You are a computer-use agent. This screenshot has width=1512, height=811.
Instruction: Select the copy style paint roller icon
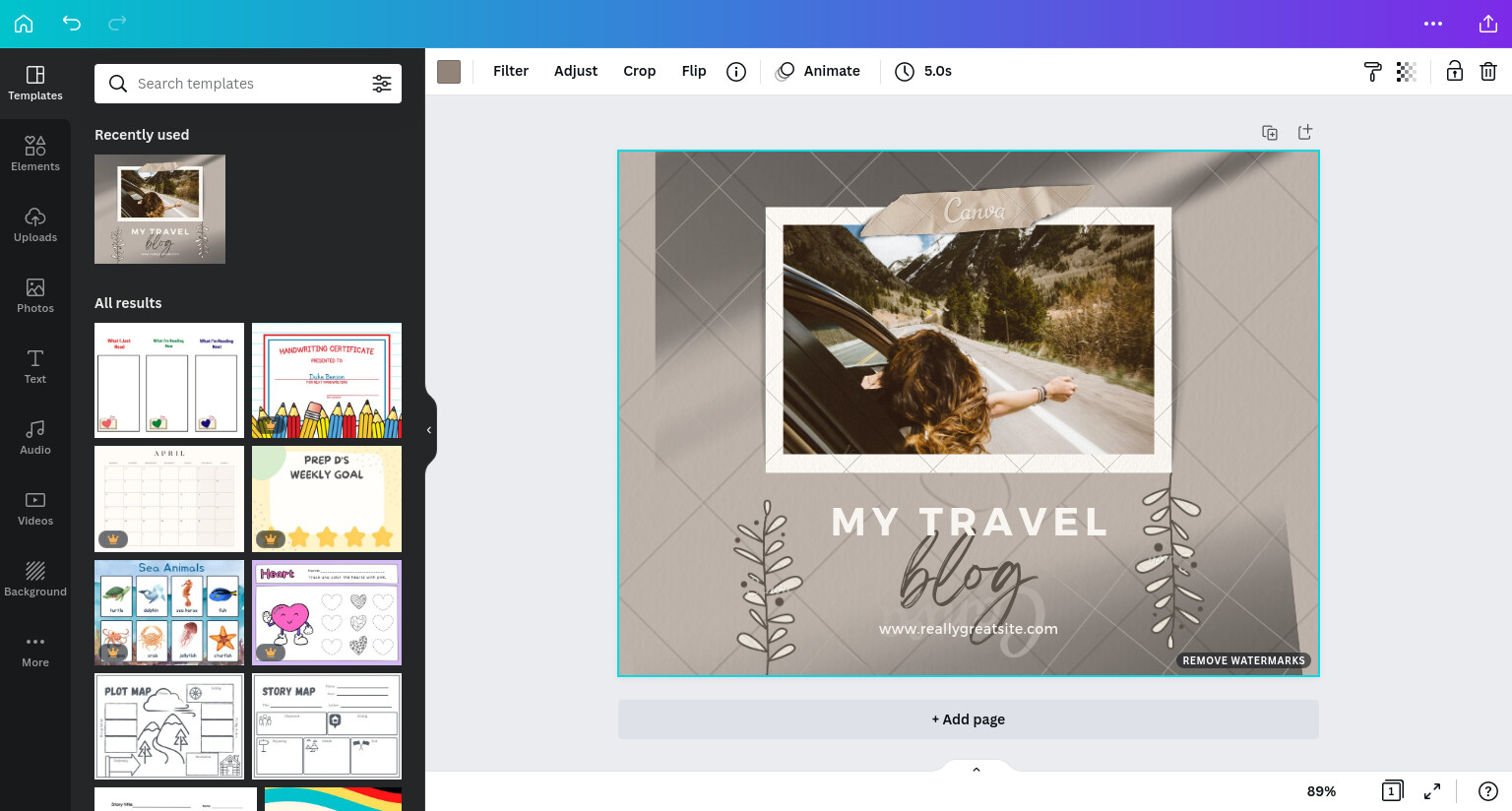[1372, 72]
